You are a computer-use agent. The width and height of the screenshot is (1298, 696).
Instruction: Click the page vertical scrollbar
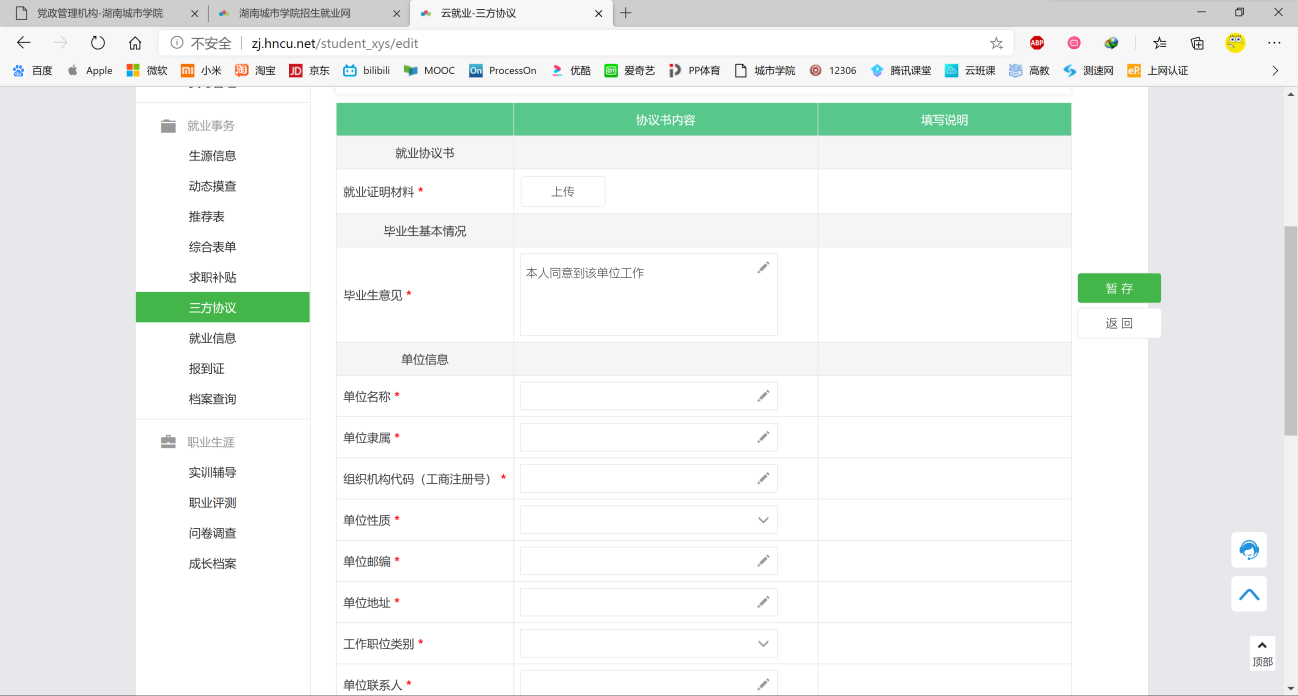(x=1290, y=330)
